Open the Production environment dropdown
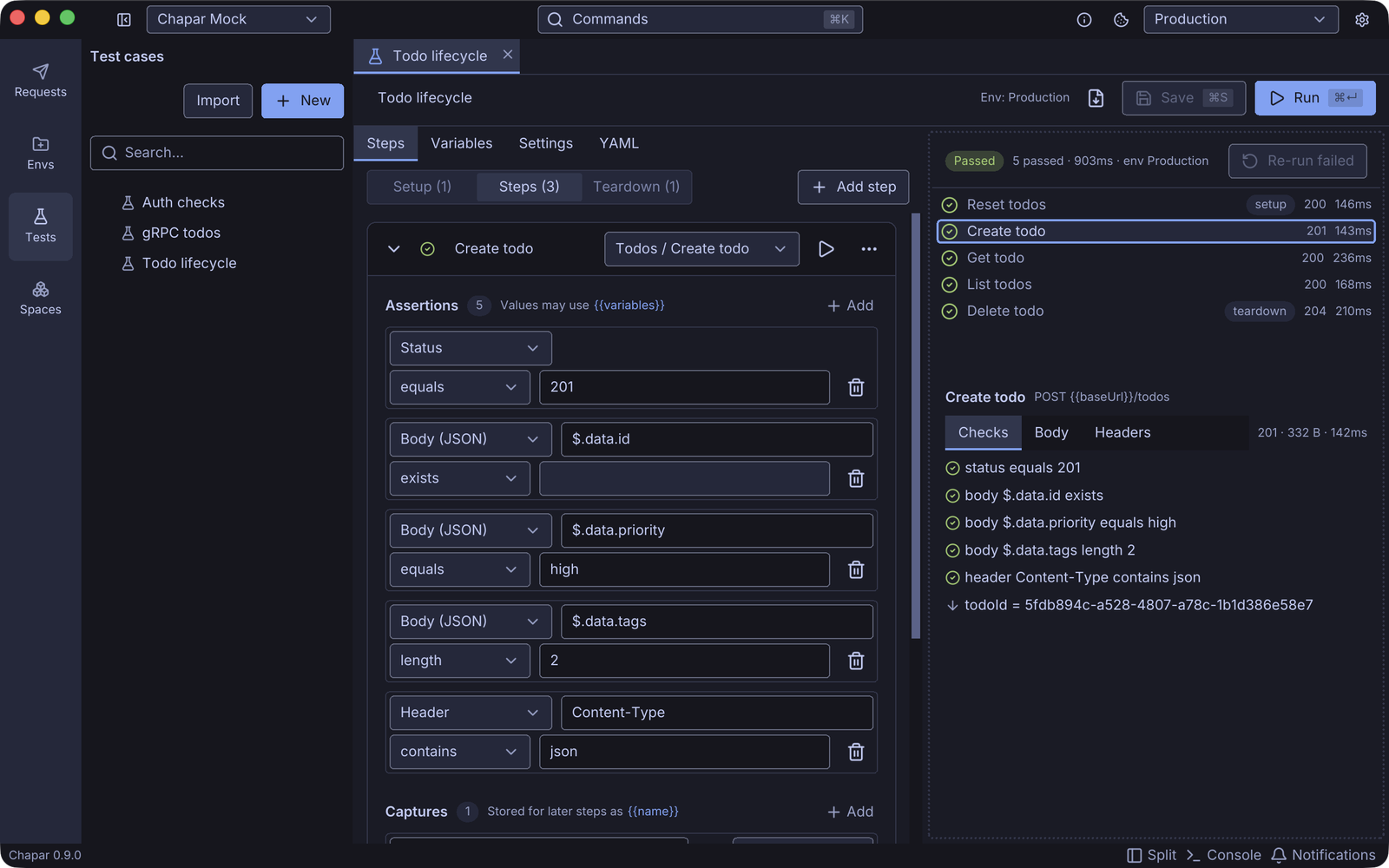Image resolution: width=1389 pixels, height=868 pixels. 1241,19
